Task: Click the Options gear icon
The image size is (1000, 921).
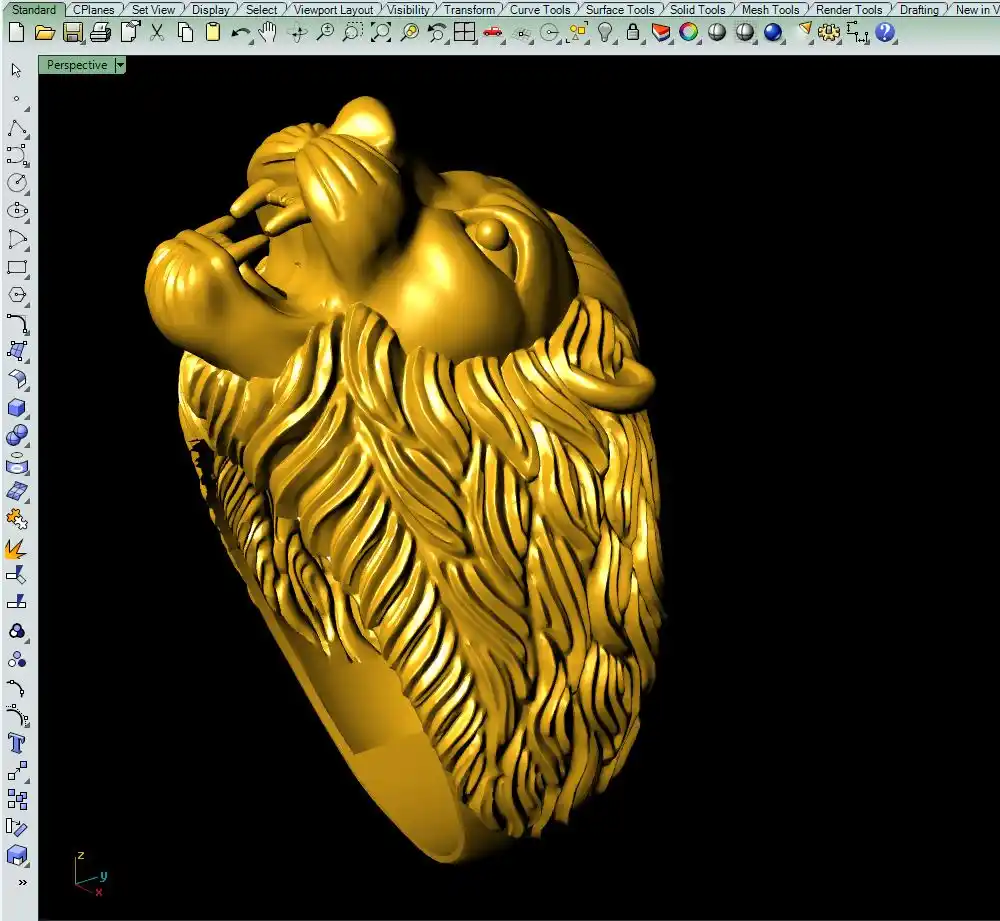Action: (829, 32)
